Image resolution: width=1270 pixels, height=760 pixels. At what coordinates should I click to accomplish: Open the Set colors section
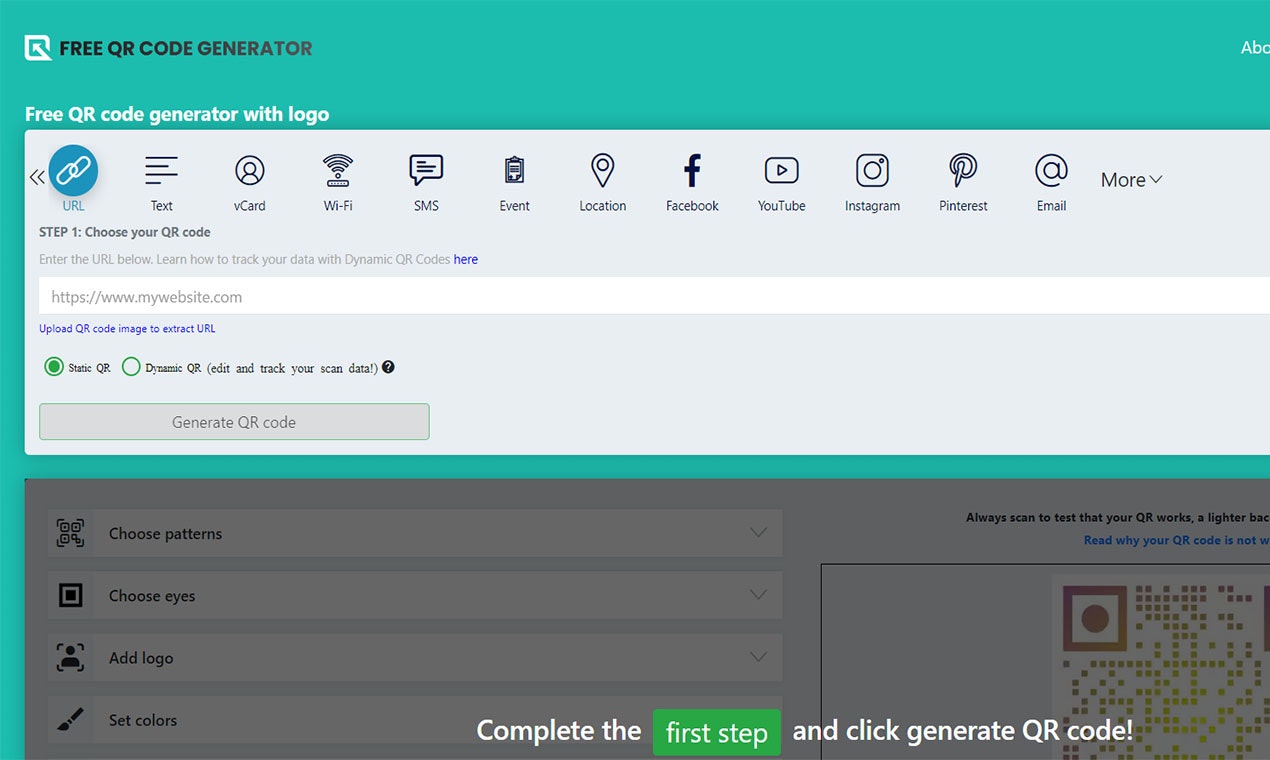coord(415,720)
